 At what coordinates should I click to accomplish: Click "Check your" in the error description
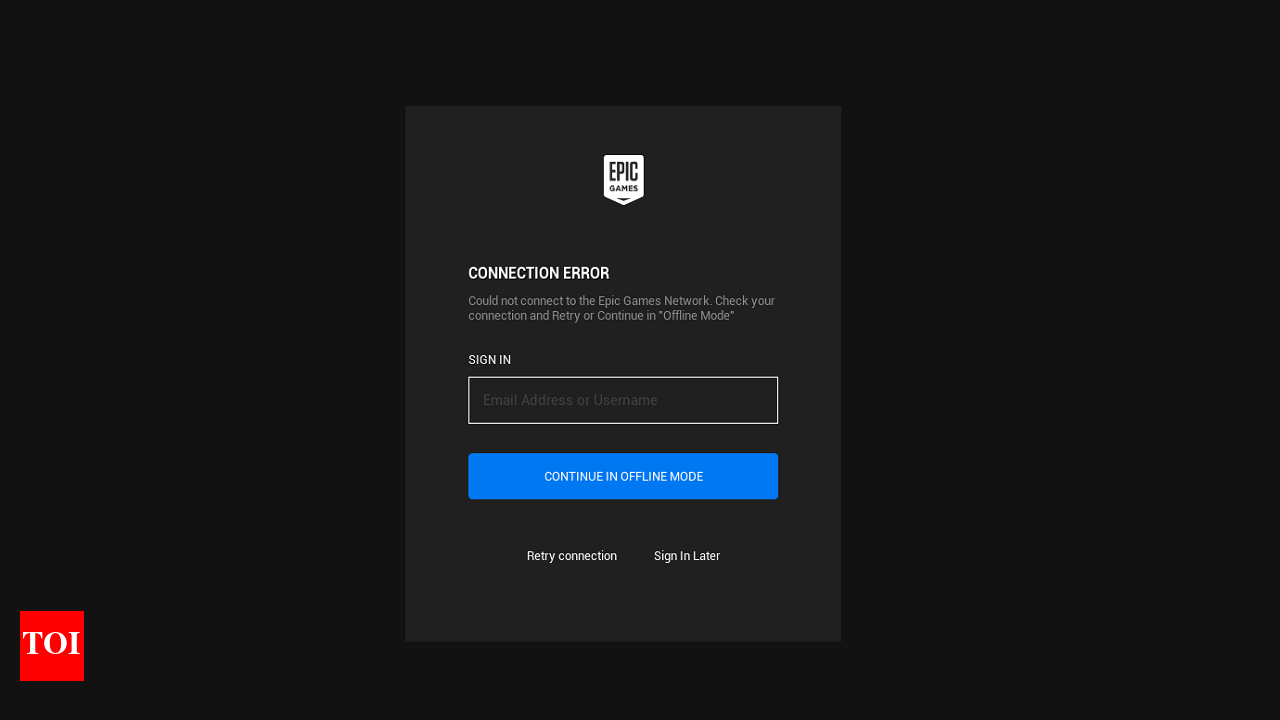pos(745,301)
